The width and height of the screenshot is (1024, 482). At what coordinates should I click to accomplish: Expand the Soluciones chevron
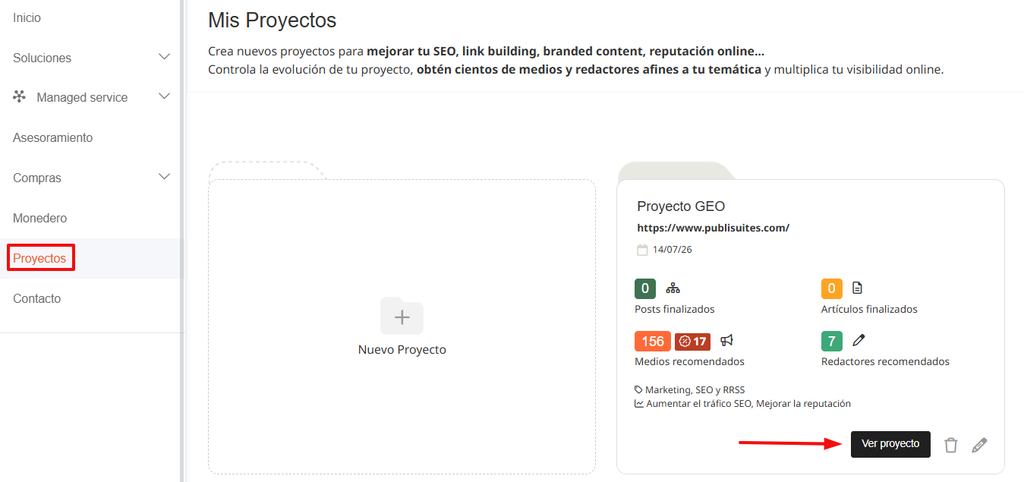[165, 57]
